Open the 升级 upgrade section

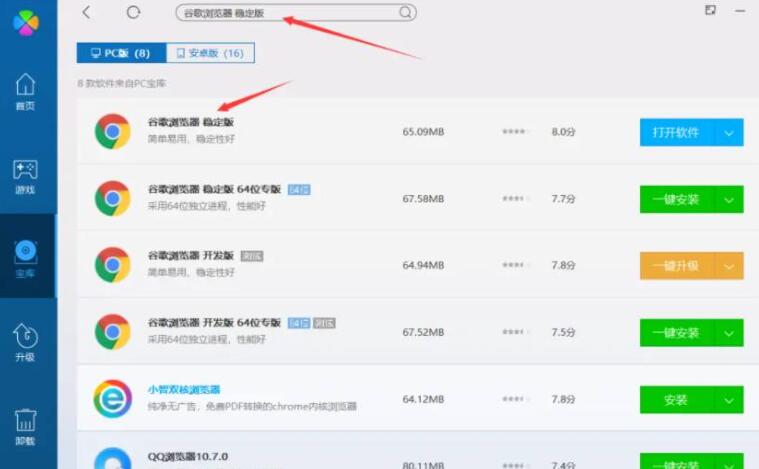point(25,342)
